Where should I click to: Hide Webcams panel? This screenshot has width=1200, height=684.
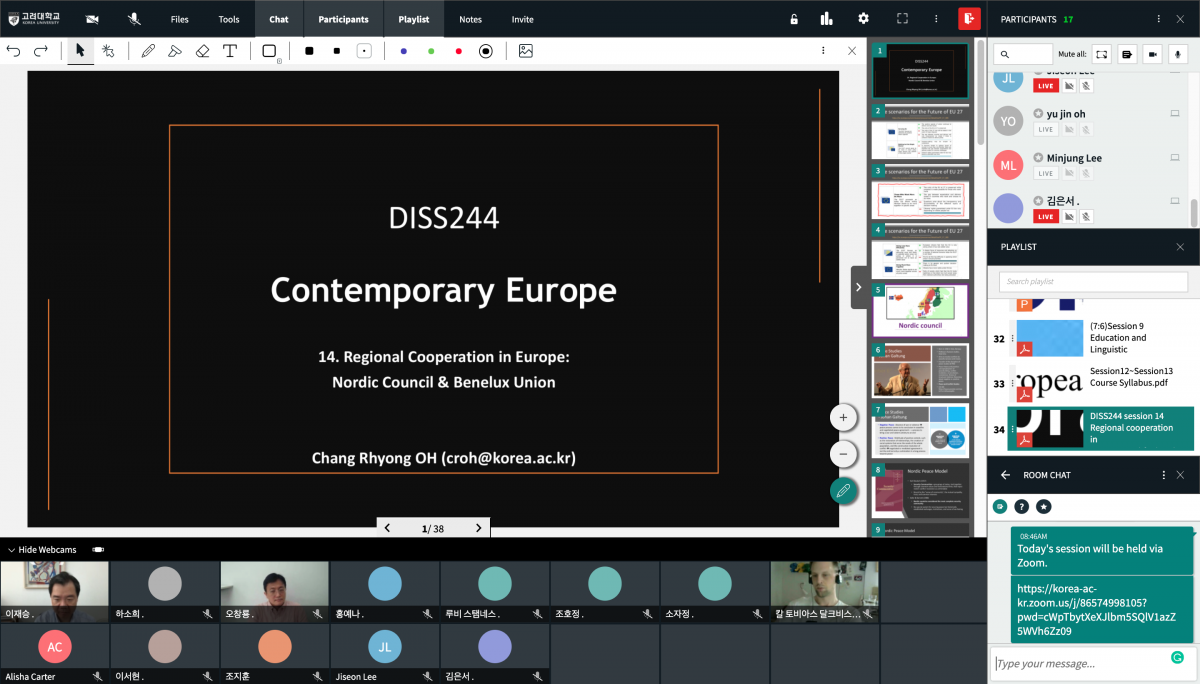pos(41,550)
